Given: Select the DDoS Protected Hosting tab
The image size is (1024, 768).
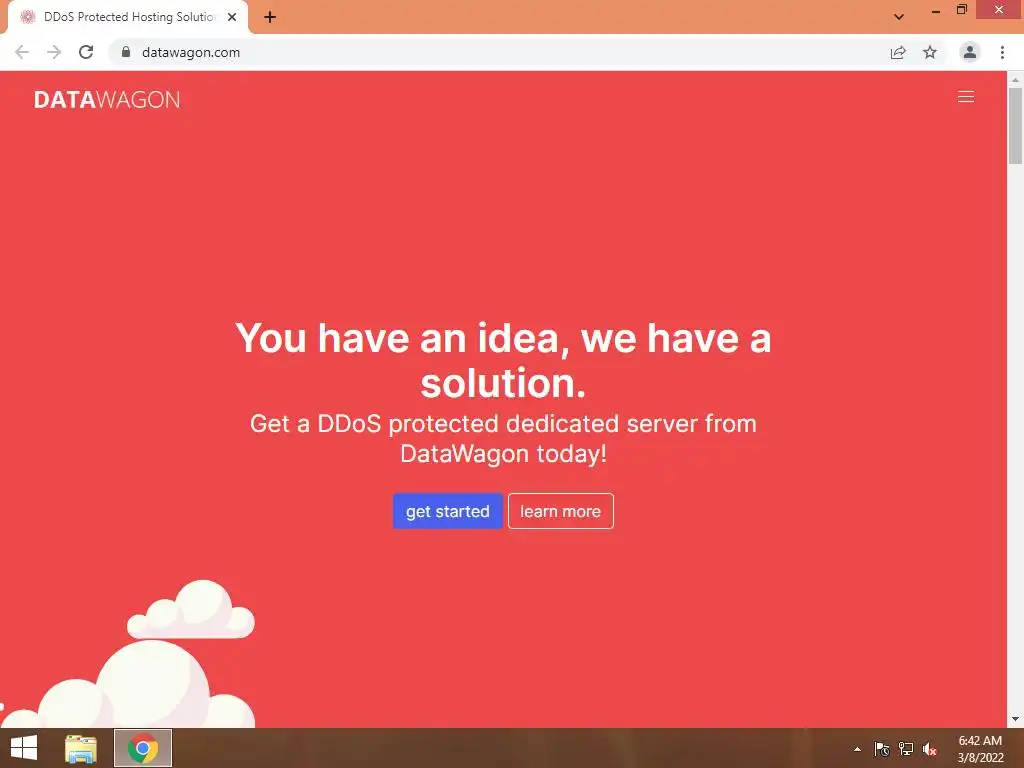Looking at the screenshot, I should pos(128,17).
